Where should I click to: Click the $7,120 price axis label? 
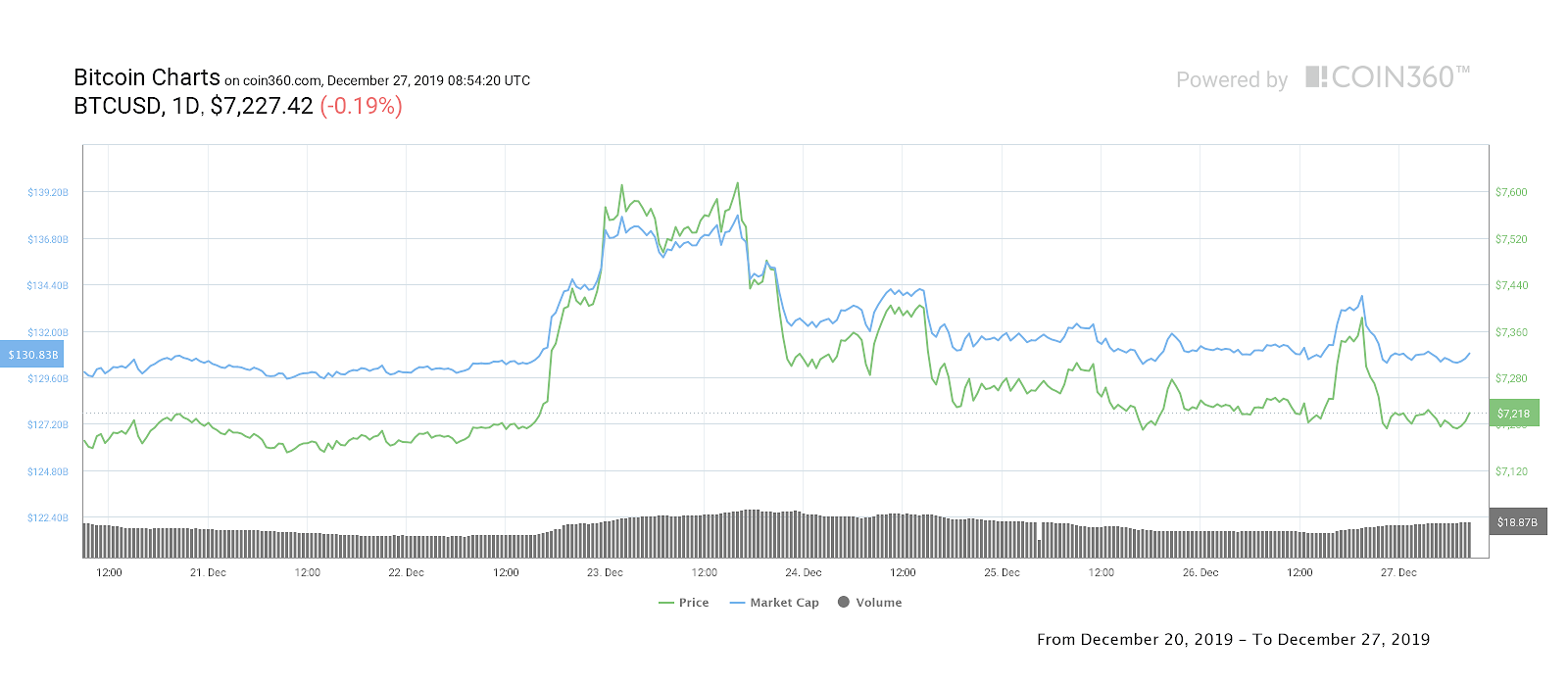[x=1511, y=471]
